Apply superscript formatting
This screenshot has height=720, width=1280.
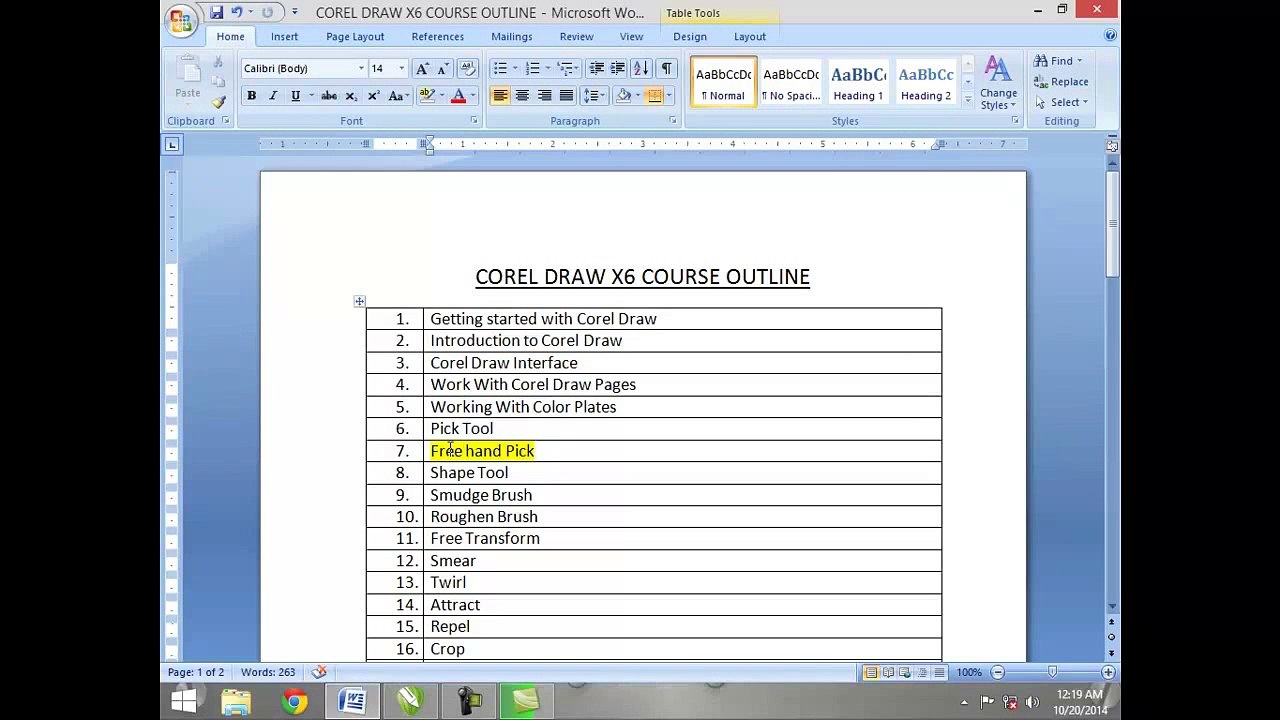(x=373, y=96)
